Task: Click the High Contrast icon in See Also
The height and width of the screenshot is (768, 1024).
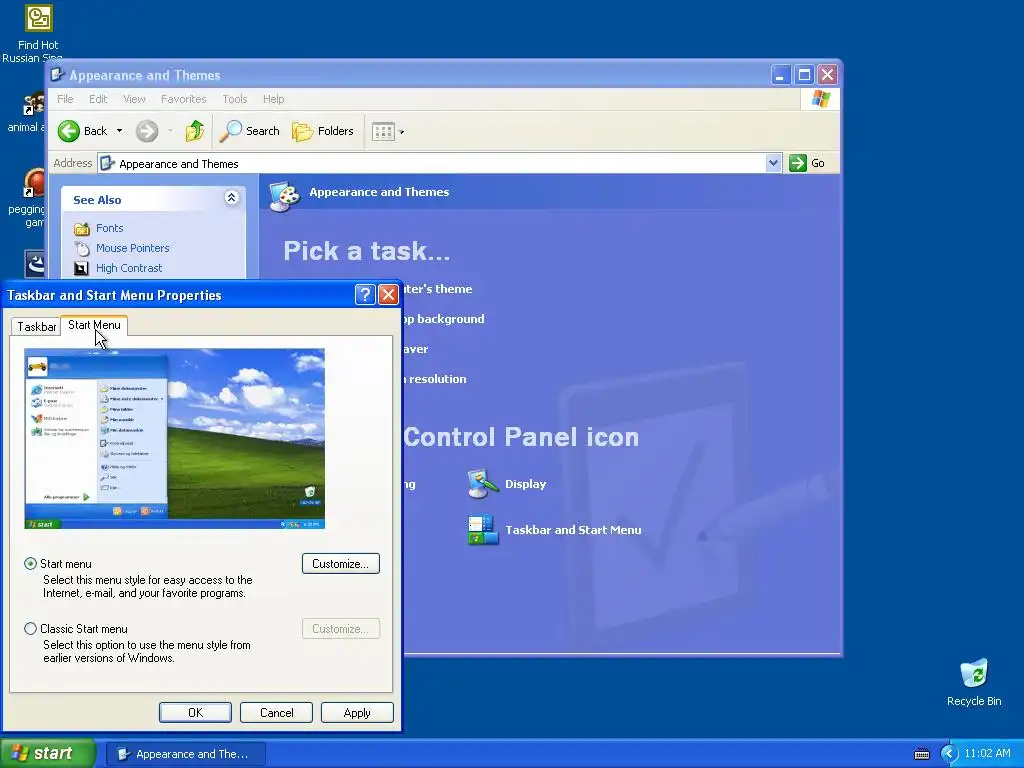Action: click(x=81, y=268)
